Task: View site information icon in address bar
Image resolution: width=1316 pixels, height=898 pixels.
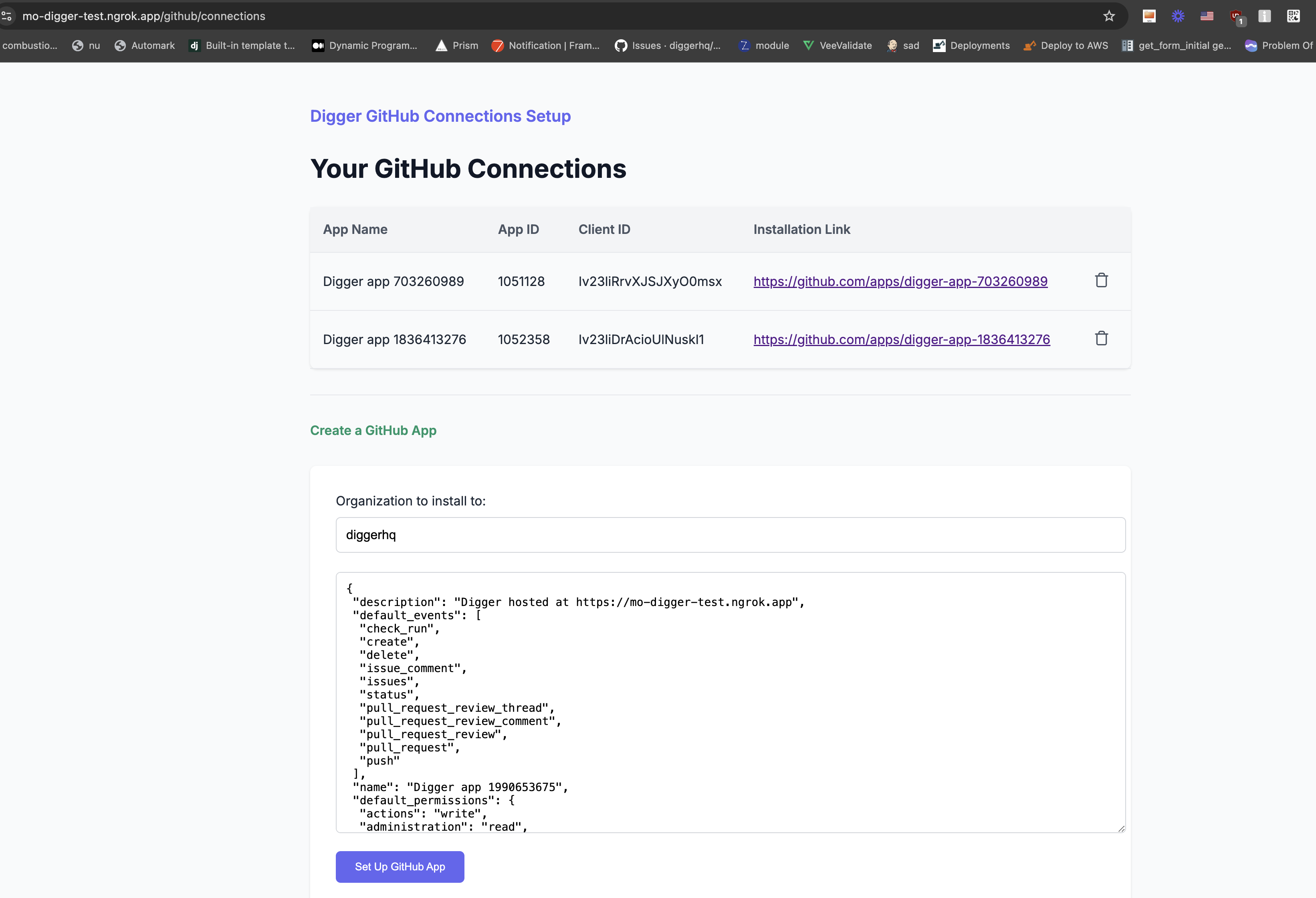Action: pyautogui.click(x=7, y=16)
